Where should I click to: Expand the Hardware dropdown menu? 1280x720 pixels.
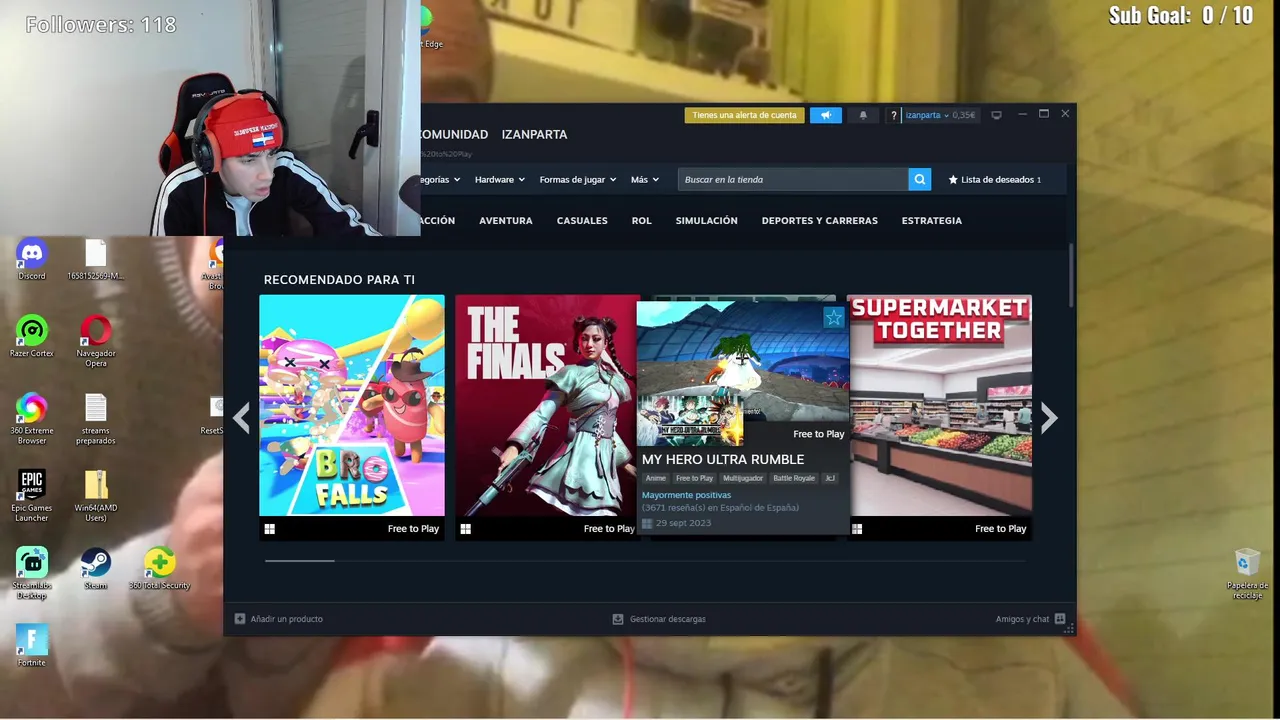point(499,180)
